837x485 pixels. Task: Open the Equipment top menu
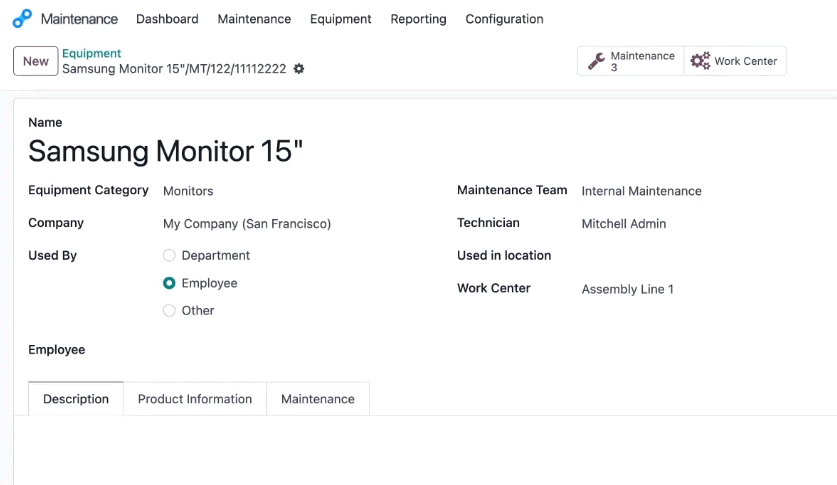(x=341, y=19)
